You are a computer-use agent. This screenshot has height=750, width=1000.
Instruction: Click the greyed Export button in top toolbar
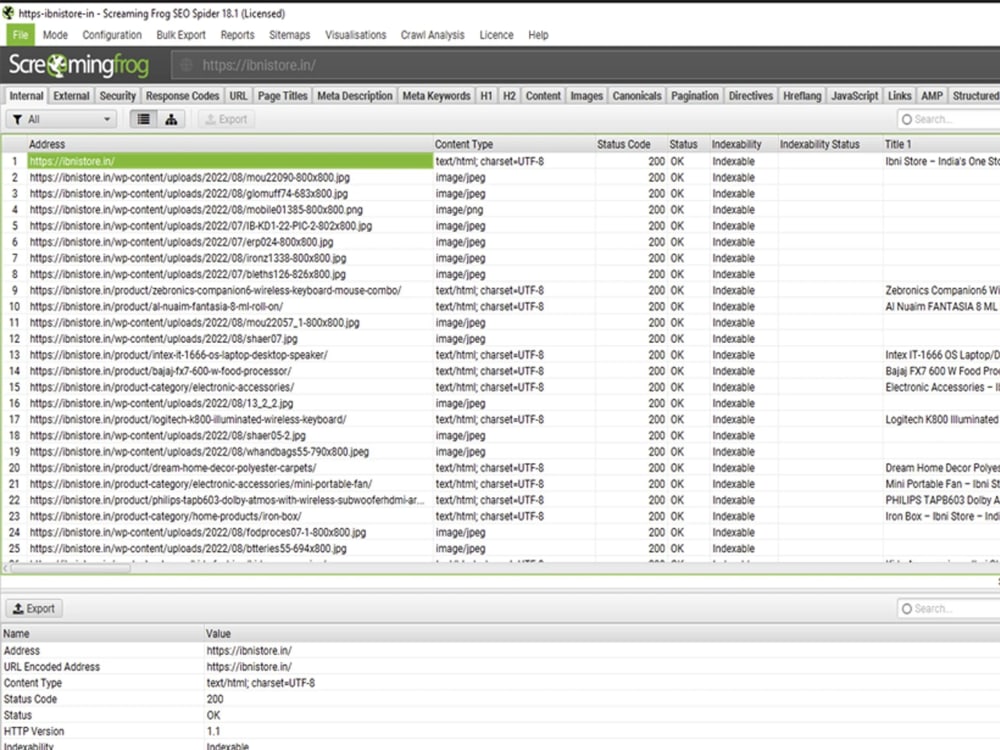226,119
